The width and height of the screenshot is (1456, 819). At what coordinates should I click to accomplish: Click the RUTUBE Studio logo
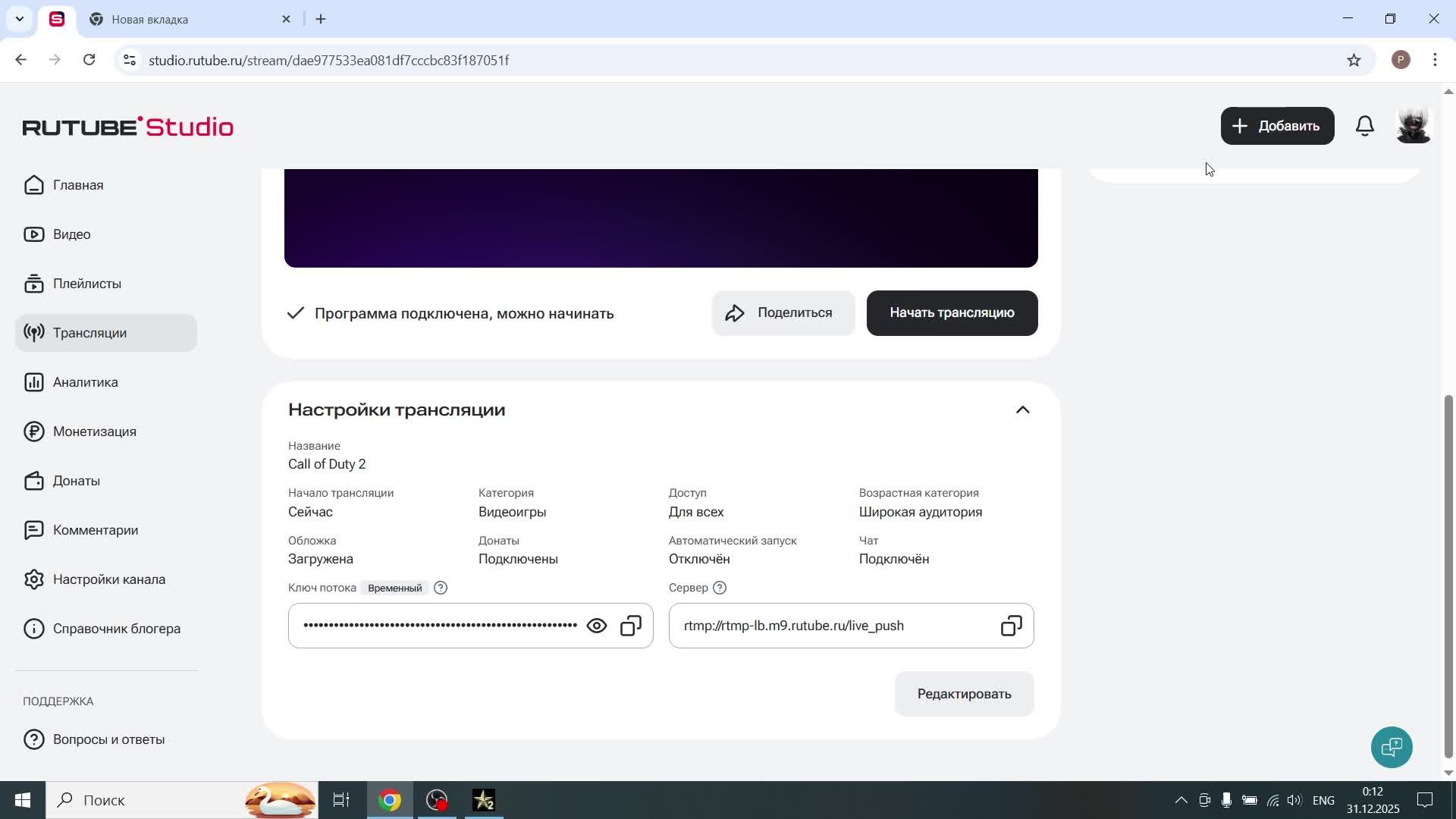127,127
